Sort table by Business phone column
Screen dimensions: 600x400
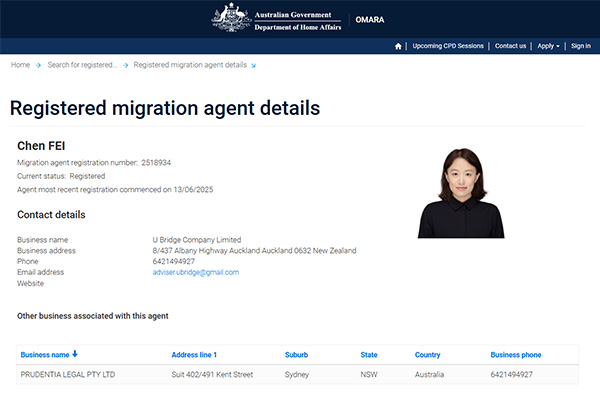click(518, 355)
